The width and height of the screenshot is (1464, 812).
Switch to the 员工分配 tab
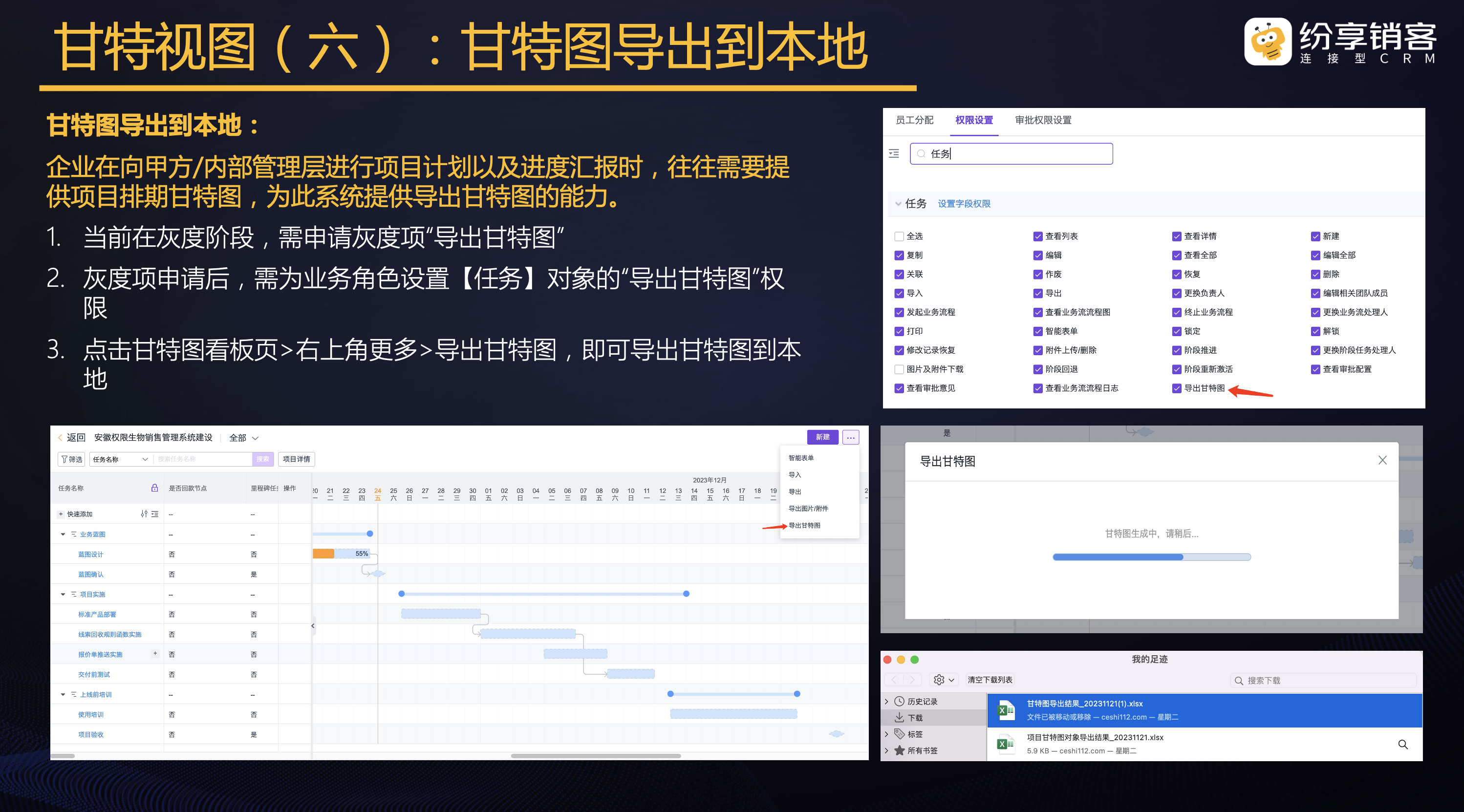pos(914,120)
